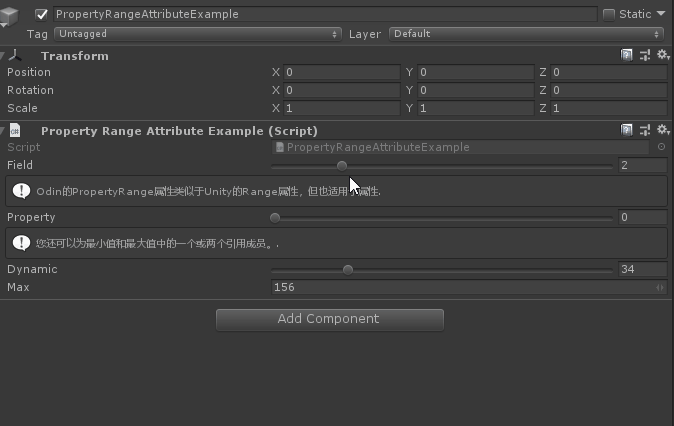Collapse the Transform component foldout

pyautogui.click(x=5, y=56)
